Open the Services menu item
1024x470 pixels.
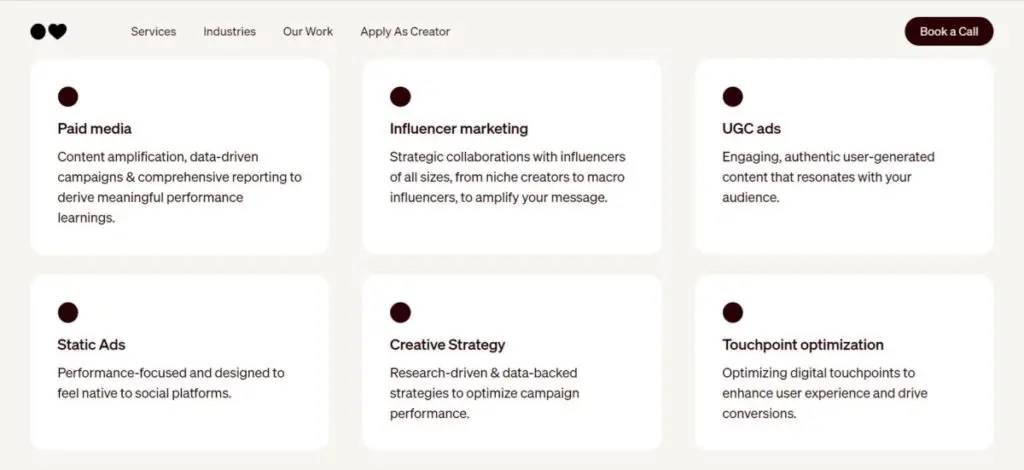point(153,31)
